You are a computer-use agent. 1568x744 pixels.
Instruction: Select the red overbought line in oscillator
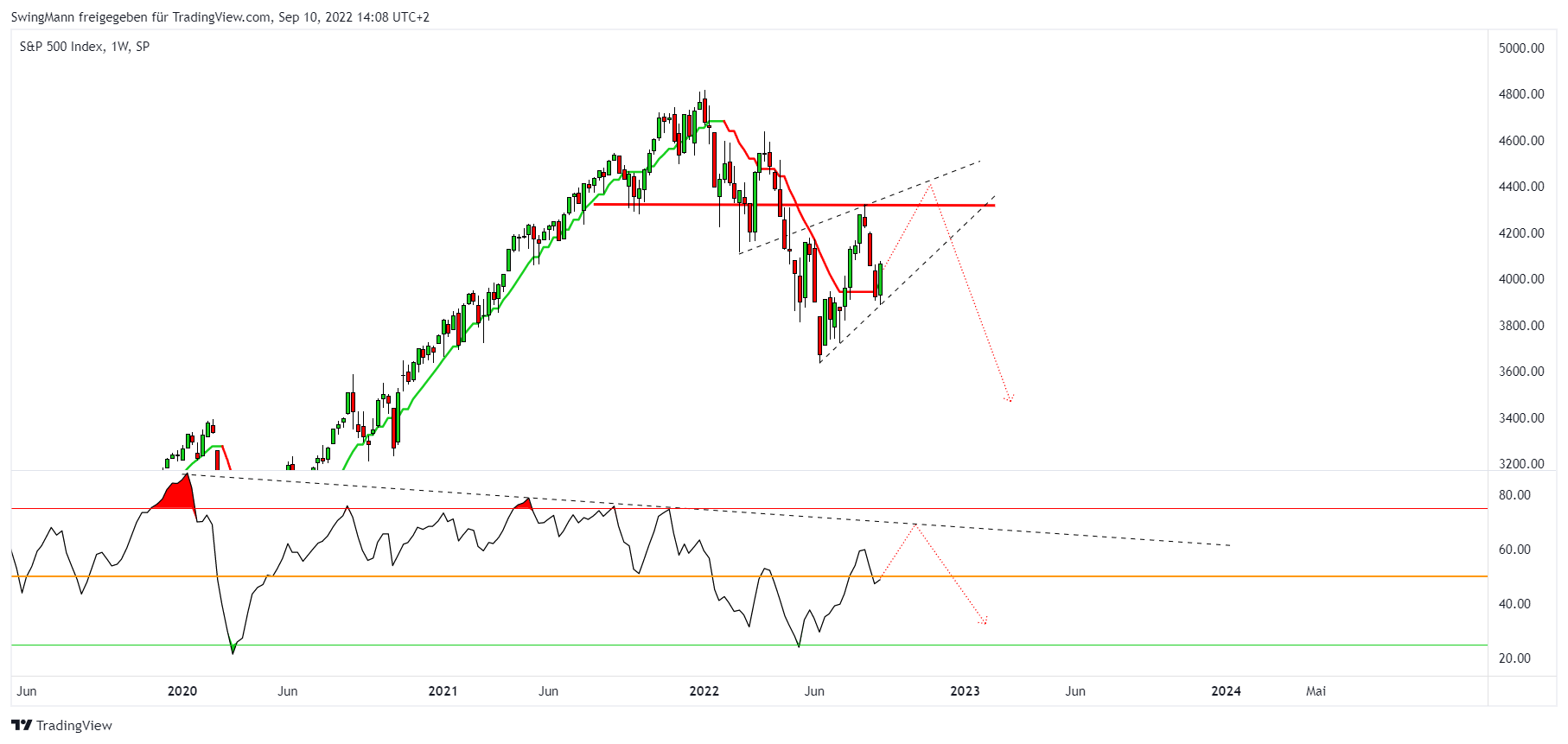click(x=749, y=509)
